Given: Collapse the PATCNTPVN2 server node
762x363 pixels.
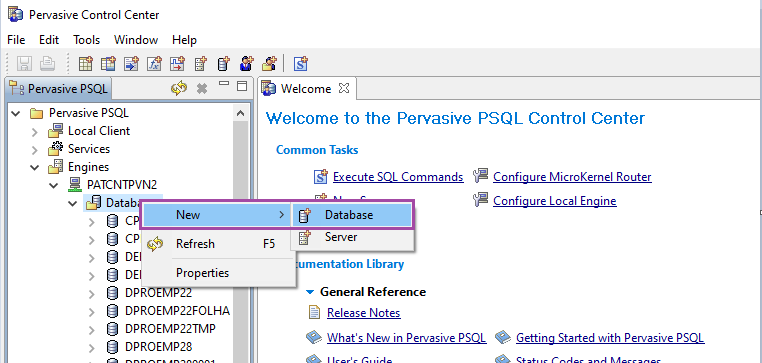Looking at the screenshot, I should (x=53, y=185).
